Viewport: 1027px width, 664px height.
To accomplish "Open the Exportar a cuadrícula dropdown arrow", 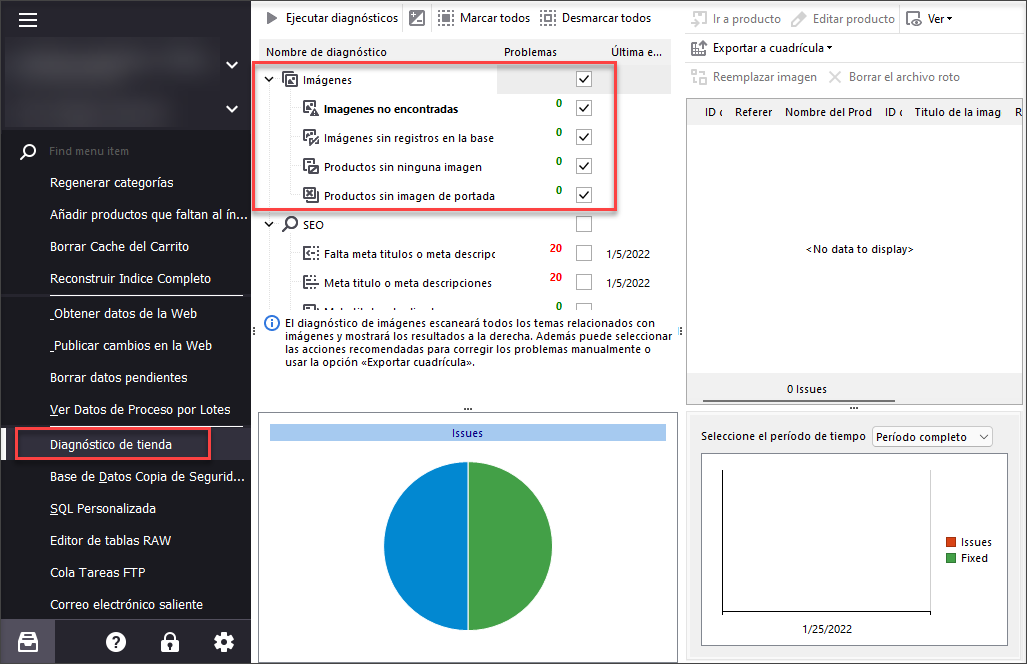I will [x=830, y=48].
